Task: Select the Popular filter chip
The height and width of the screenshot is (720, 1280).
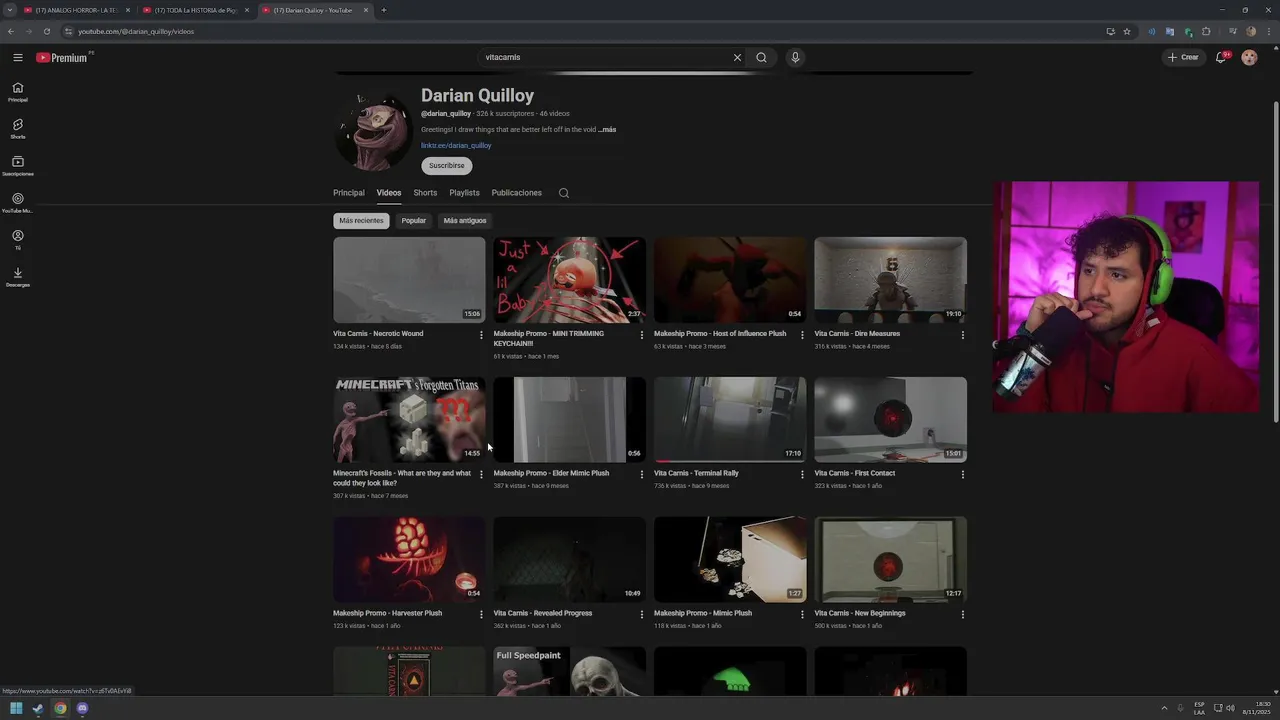Action: click(414, 220)
